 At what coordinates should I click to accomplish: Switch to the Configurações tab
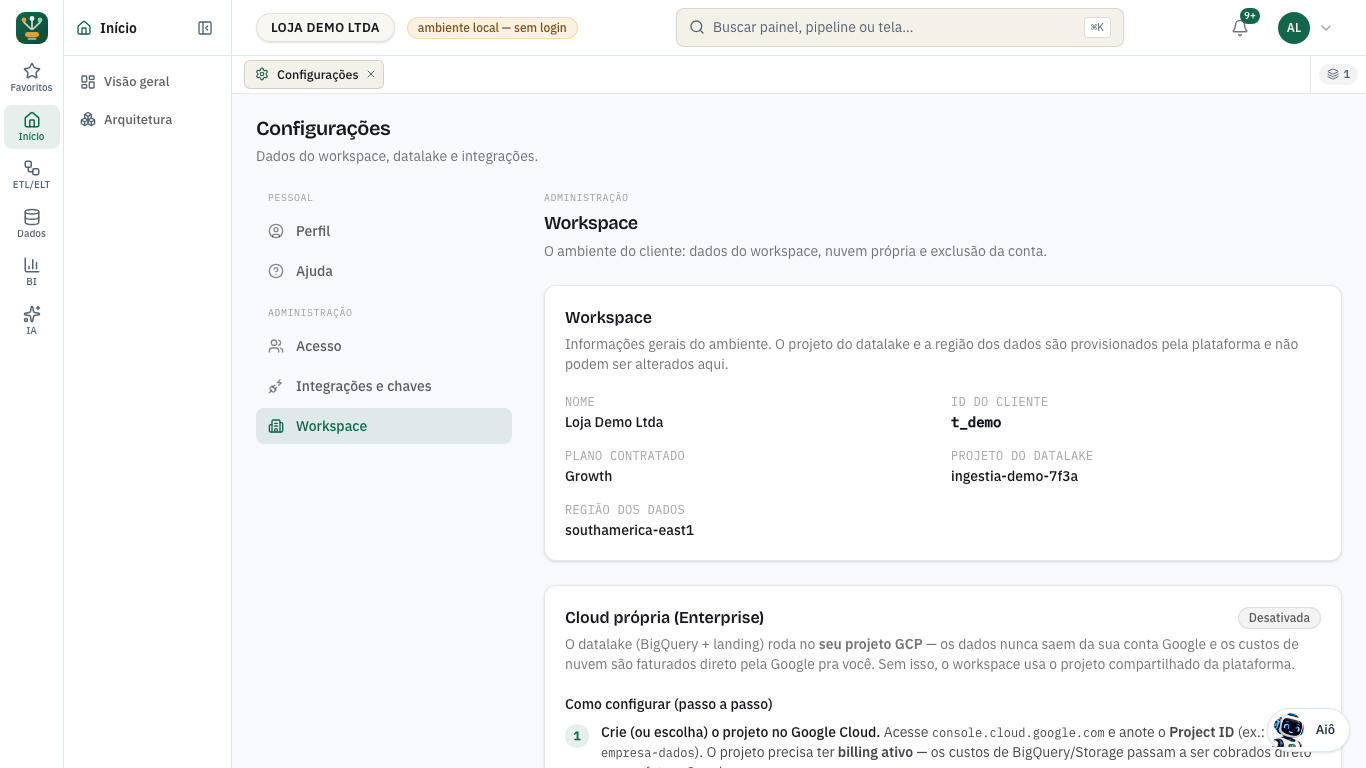pos(314,74)
